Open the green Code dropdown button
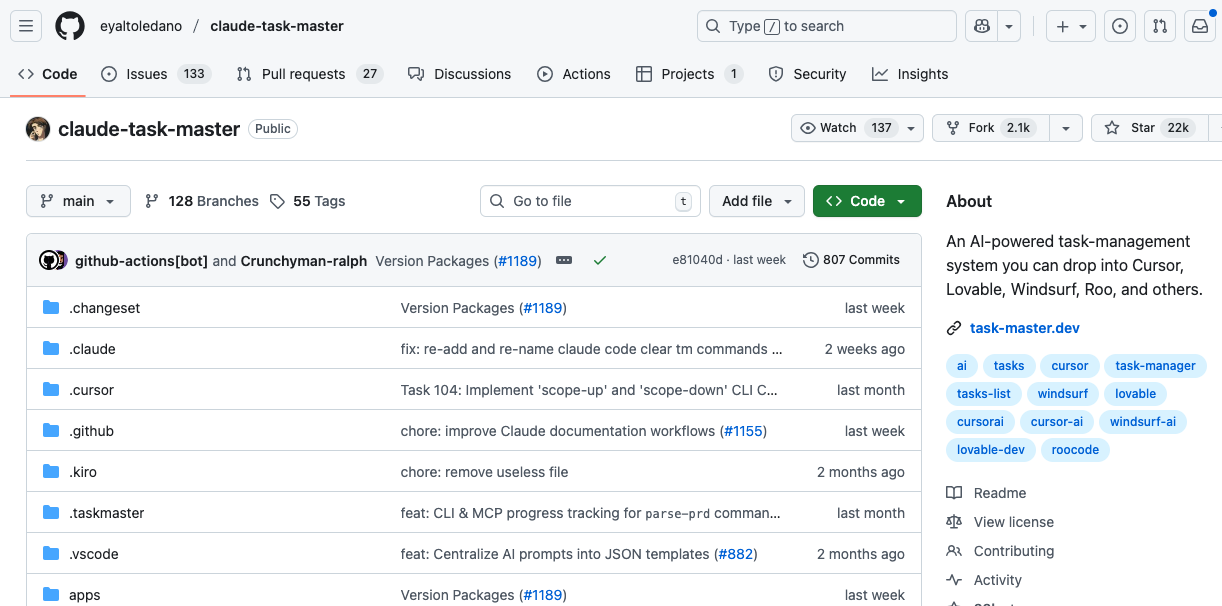 [x=867, y=201]
